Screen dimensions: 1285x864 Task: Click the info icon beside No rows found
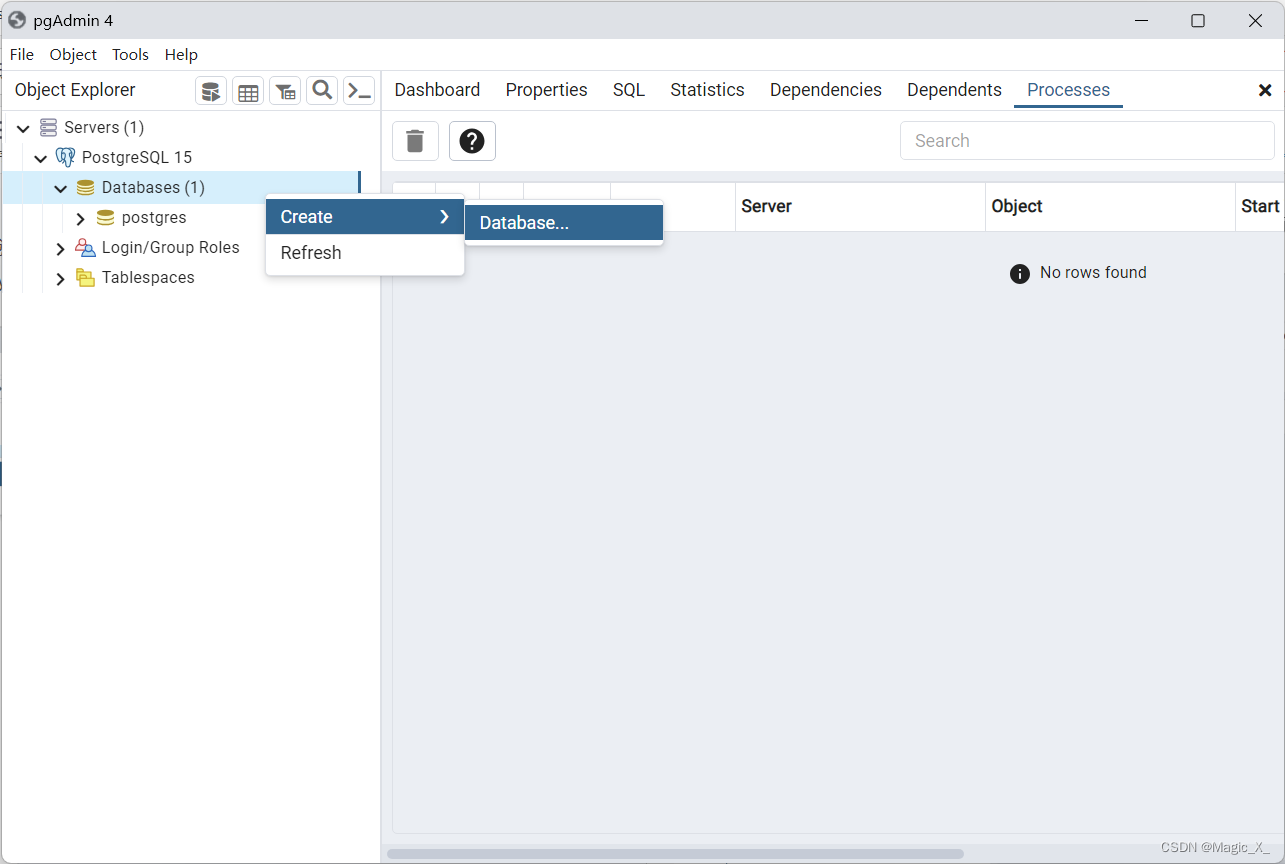pyautogui.click(x=1020, y=273)
